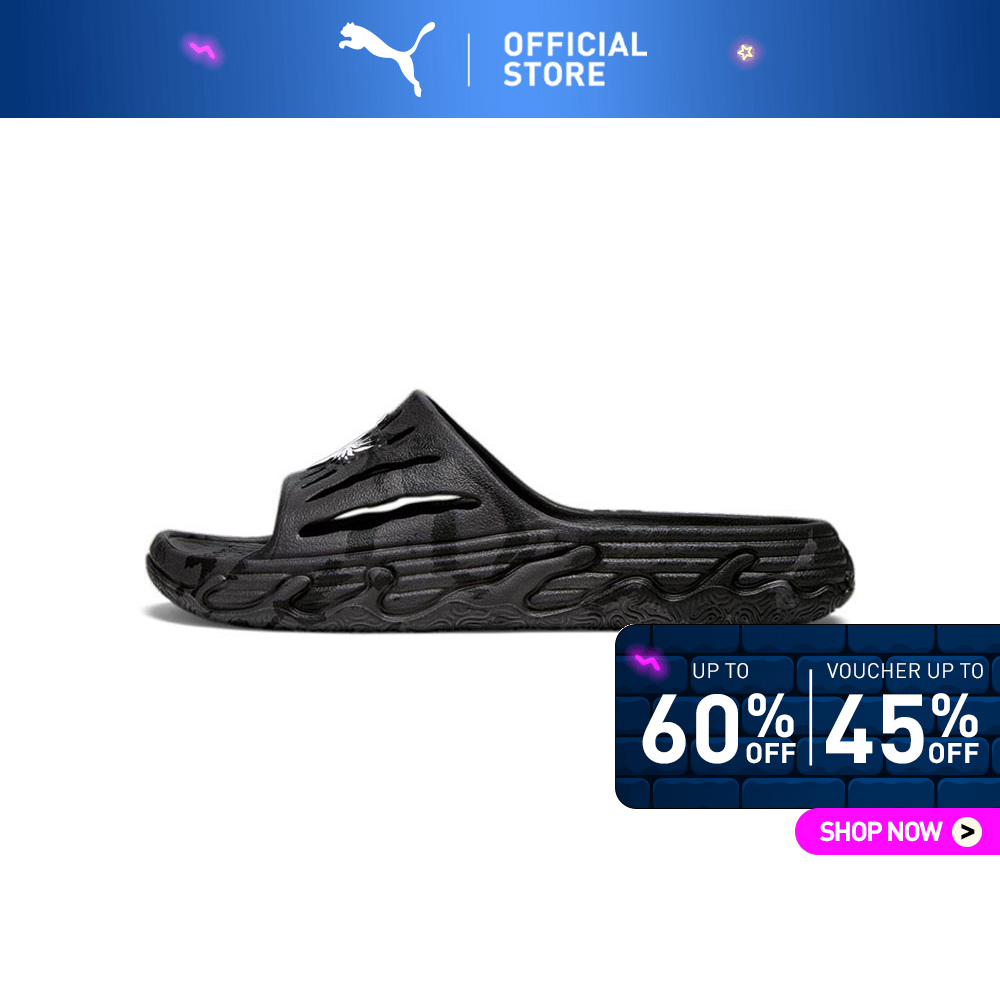Click the pink lightning bolt in header
The width and height of the screenshot is (1000, 1000).
(203, 50)
